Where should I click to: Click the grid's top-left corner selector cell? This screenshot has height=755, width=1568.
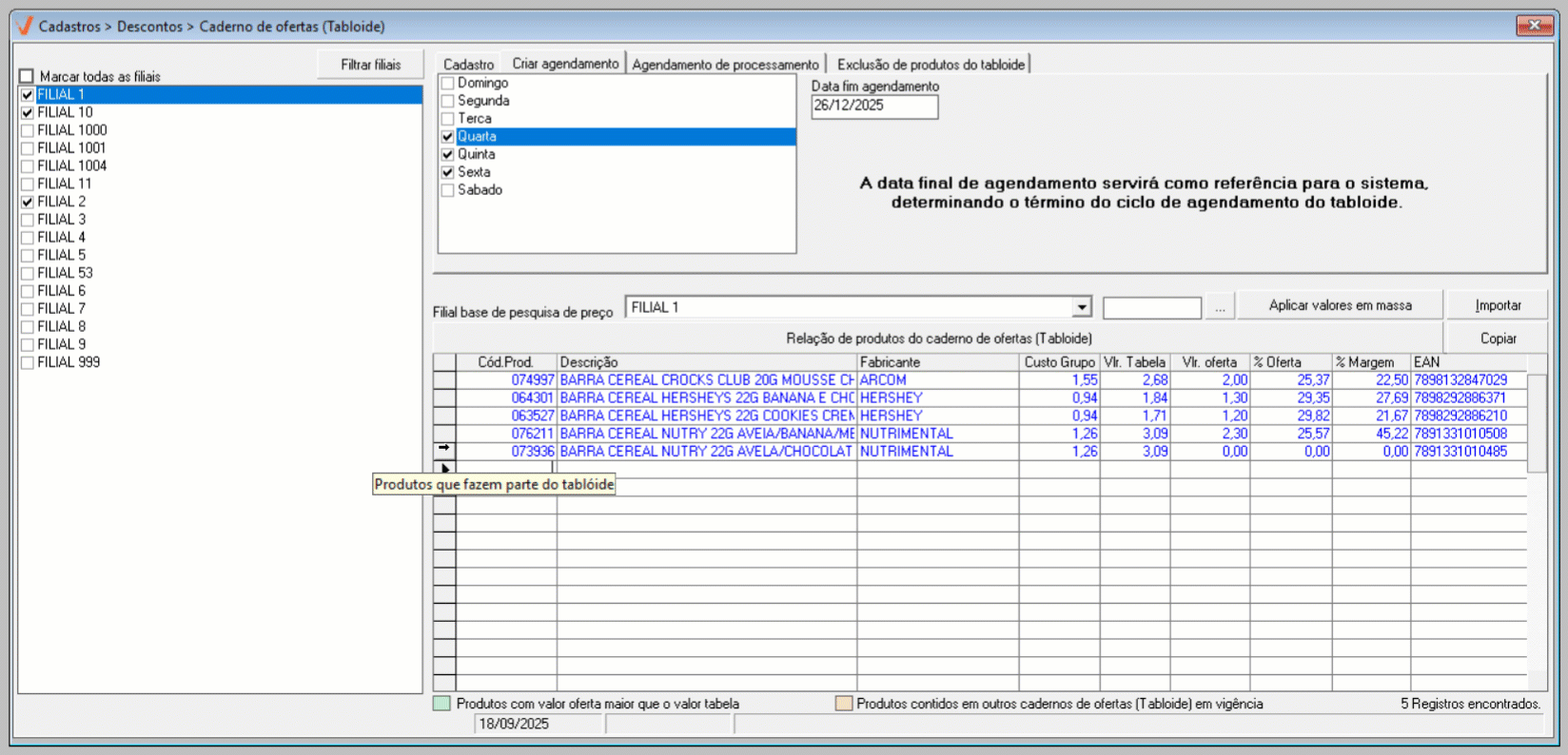coord(444,362)
